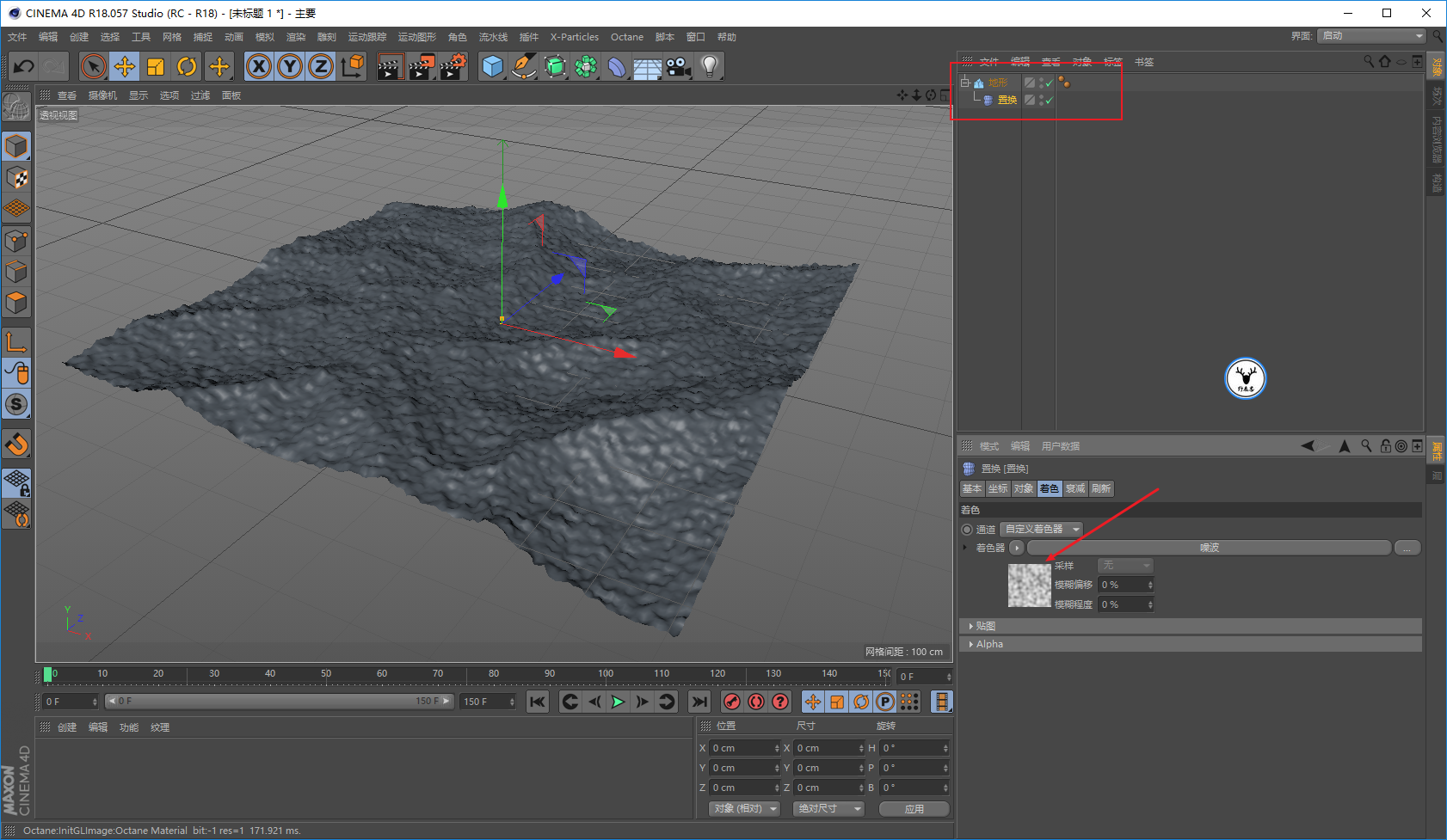The height and width of the screenshot is (840, 1447).
Task: Click the 噪波 shader bar
Action: (x=1209, y=548)
